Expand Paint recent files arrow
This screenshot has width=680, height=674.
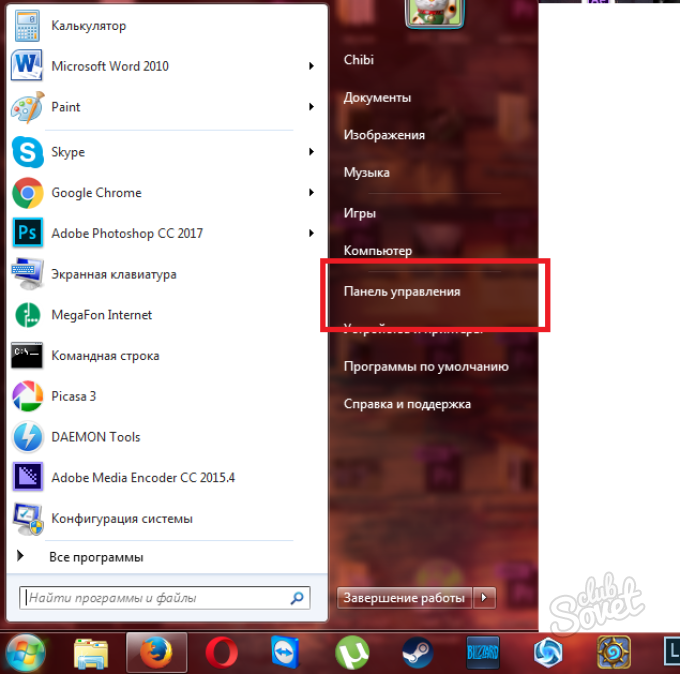pyautogui.click(x=312, y=107)
